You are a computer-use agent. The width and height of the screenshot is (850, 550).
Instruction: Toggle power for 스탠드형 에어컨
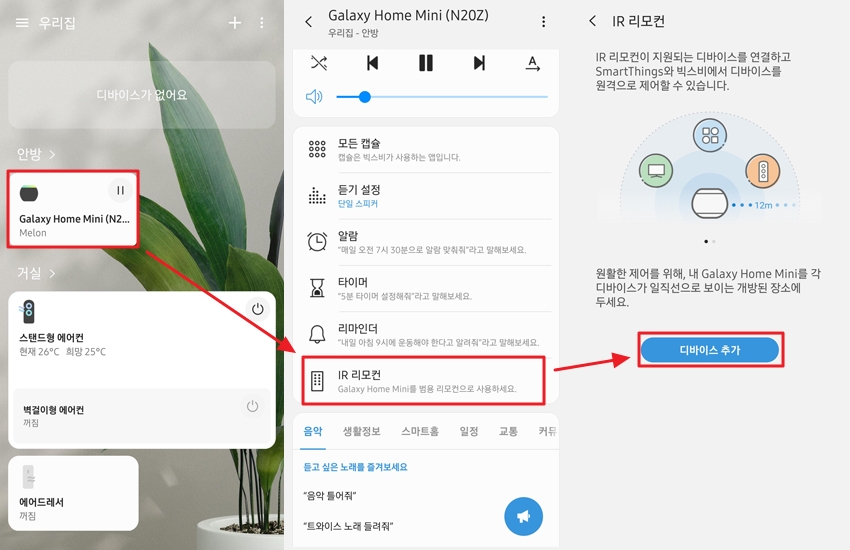tap(257, 309)
